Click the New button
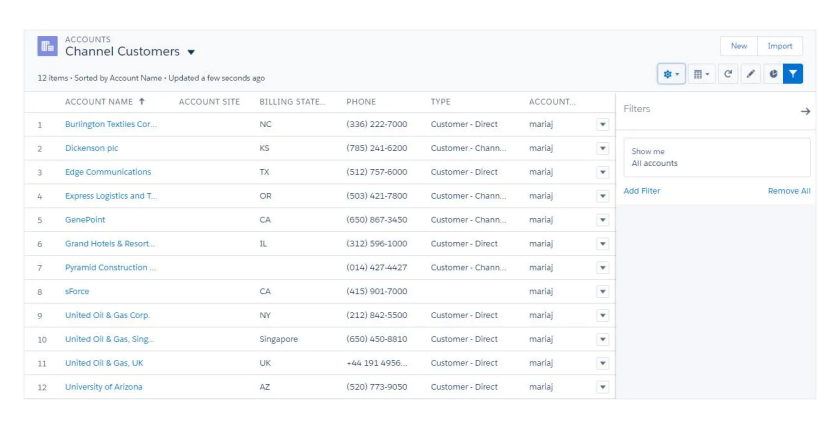The image size is (840, 429). [x=738, y=46]
